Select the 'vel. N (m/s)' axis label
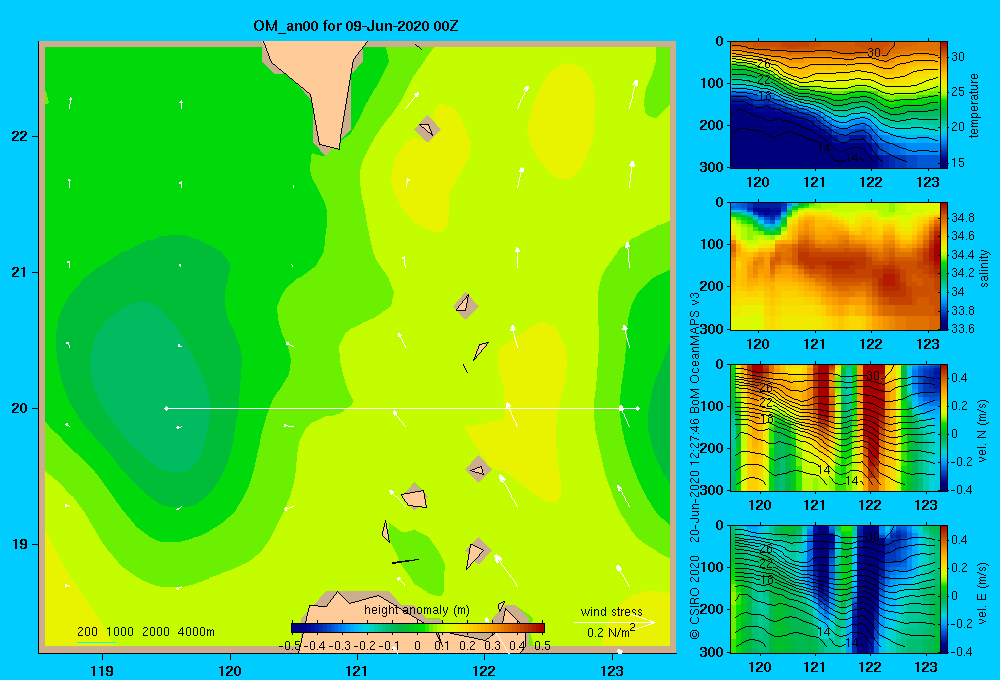This screenshot has height=680, width=1000. click(x=983, y=431)
